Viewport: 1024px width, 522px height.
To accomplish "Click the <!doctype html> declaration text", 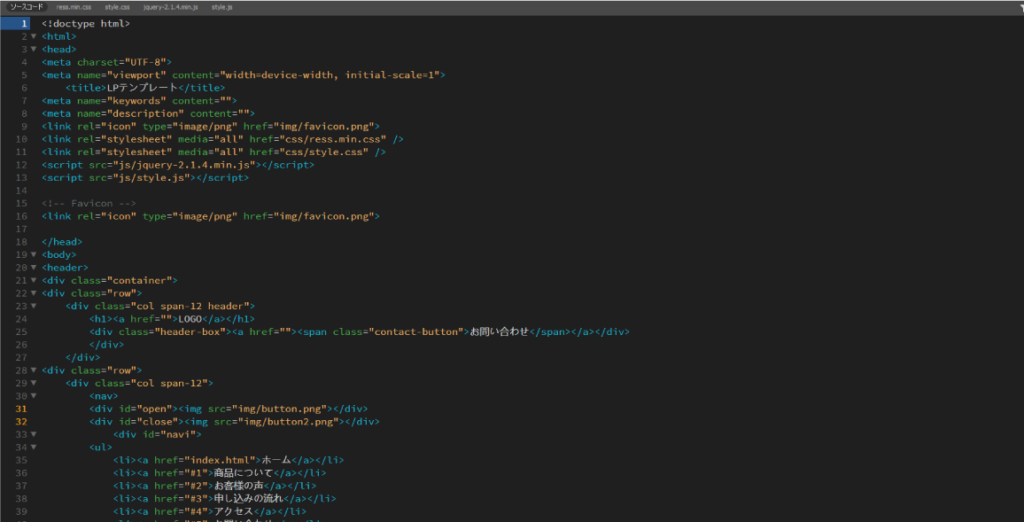I will [x=86, y=24].
